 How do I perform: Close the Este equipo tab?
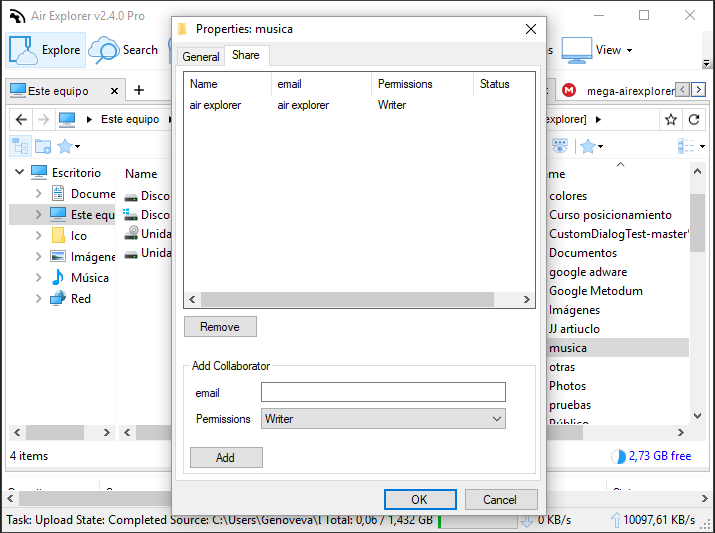click(114, 91)
